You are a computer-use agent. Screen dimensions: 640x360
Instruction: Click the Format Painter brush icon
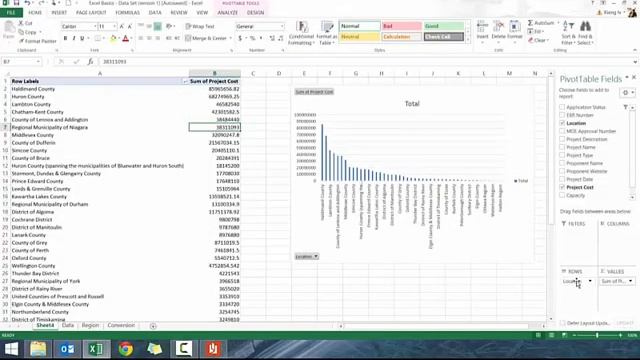(x=21, y=41)
